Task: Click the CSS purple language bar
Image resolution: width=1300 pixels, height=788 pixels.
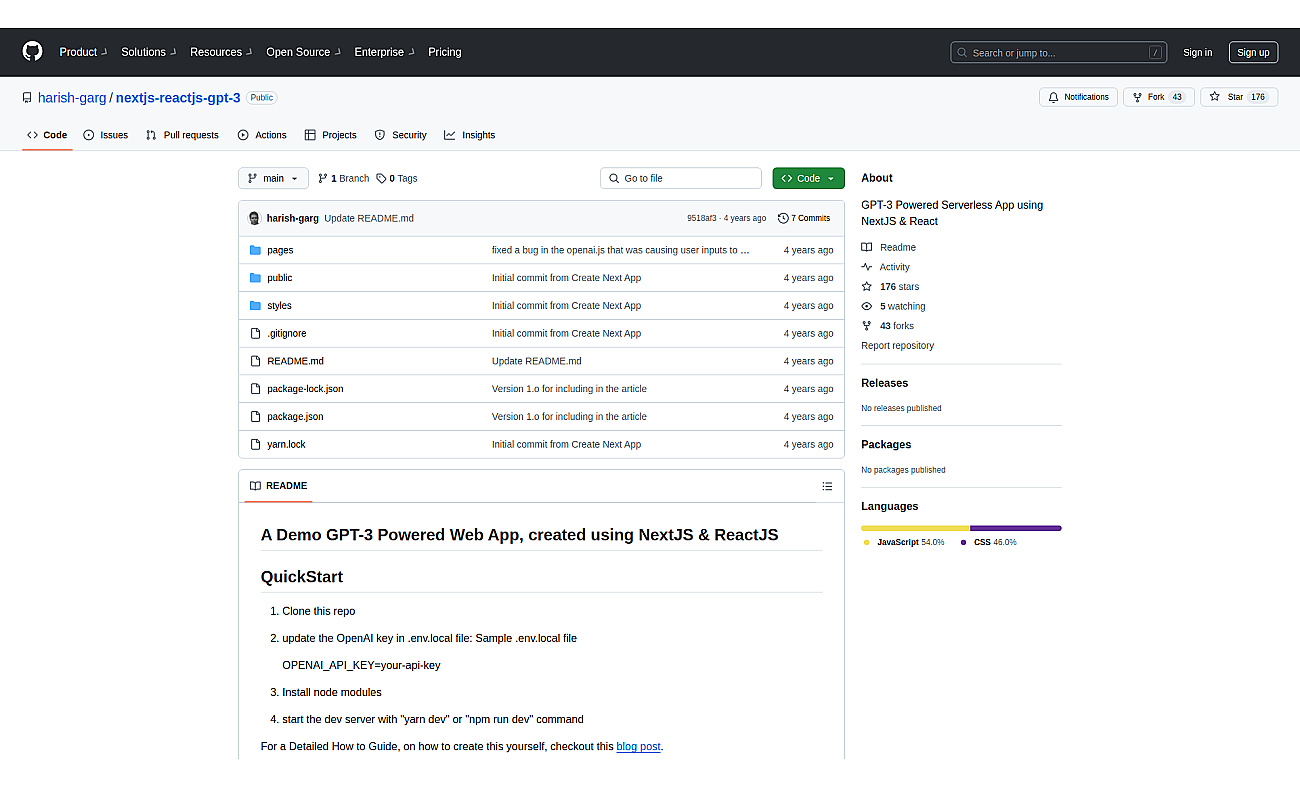Action: tap(1016, 528)
